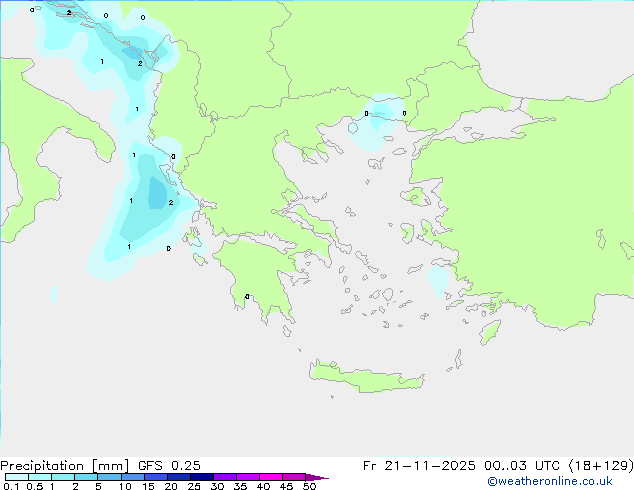Click the "35" legend scale number

point(240,486)
